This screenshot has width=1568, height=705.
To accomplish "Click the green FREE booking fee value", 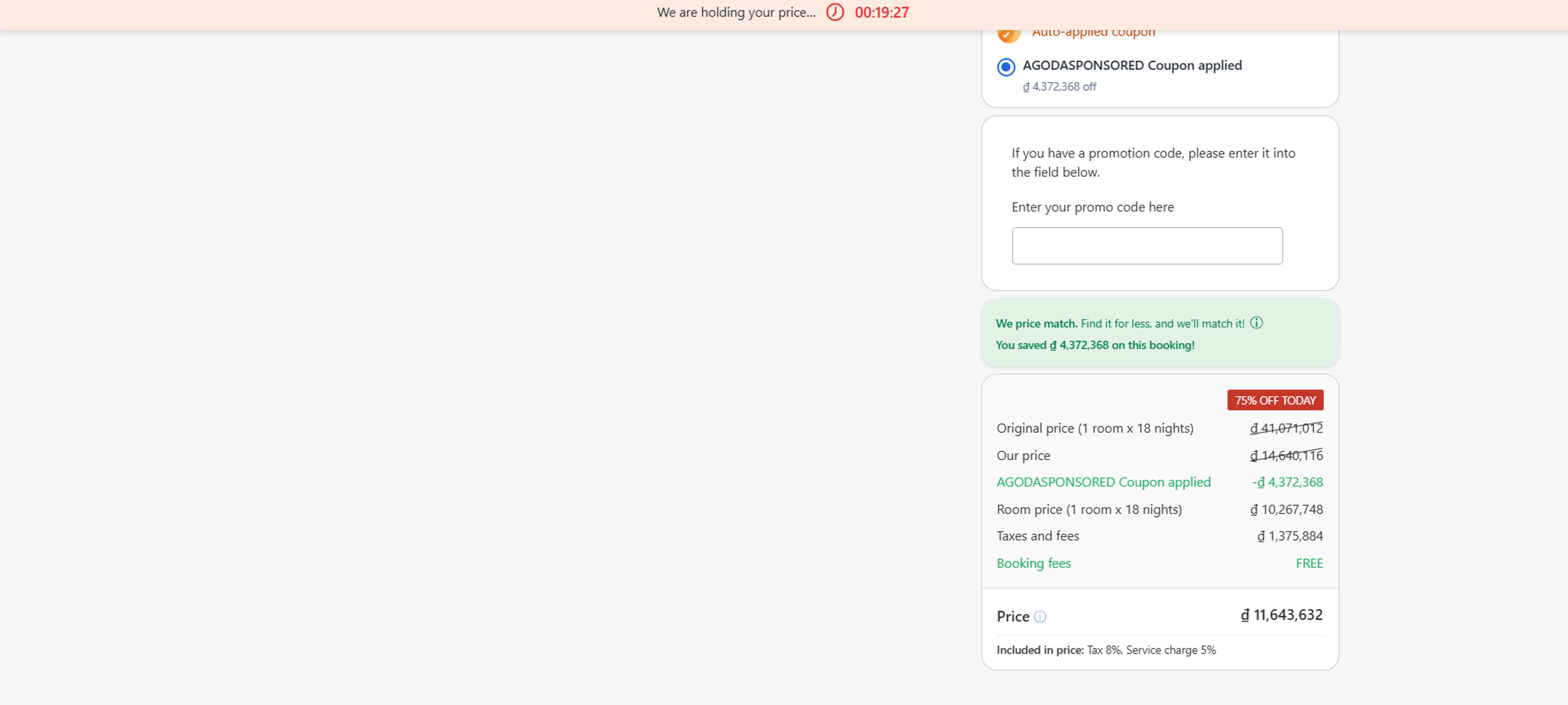I will click(1309, 563).
